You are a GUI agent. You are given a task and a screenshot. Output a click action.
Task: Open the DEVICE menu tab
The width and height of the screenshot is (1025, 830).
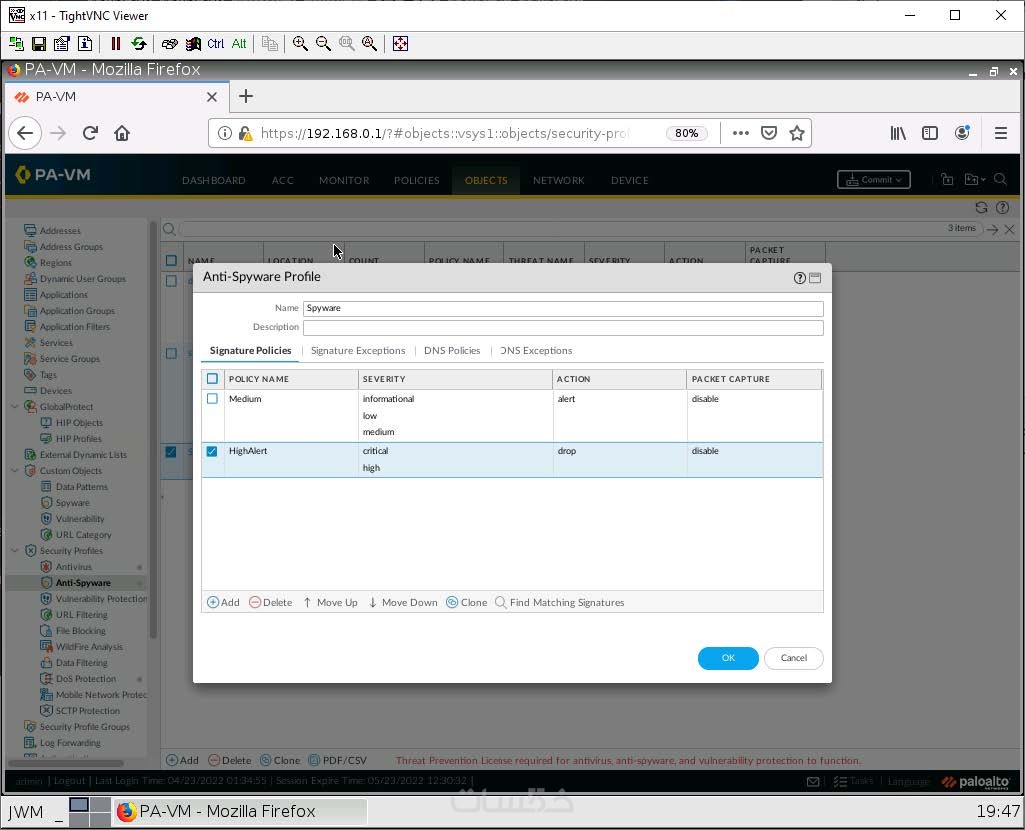click(x=630, y=180)
